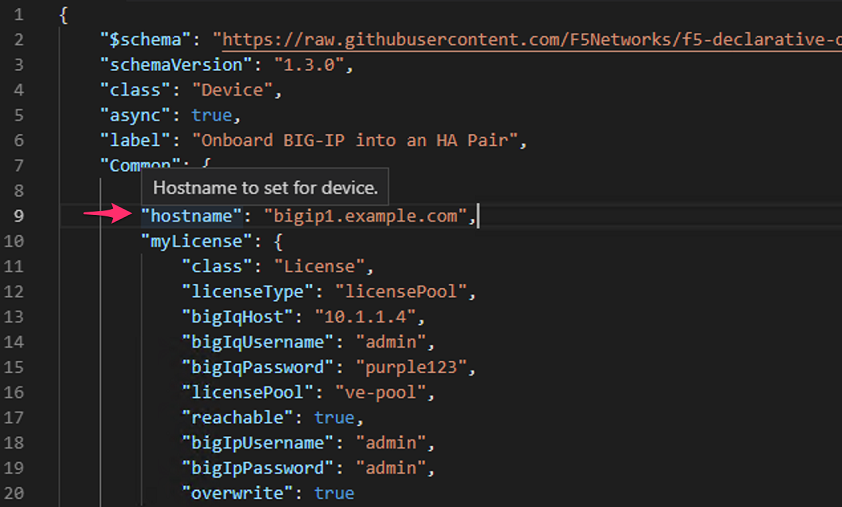
Task: Click the "10.1.1.4" bigIqHost value
Action: tap(366, 317)
